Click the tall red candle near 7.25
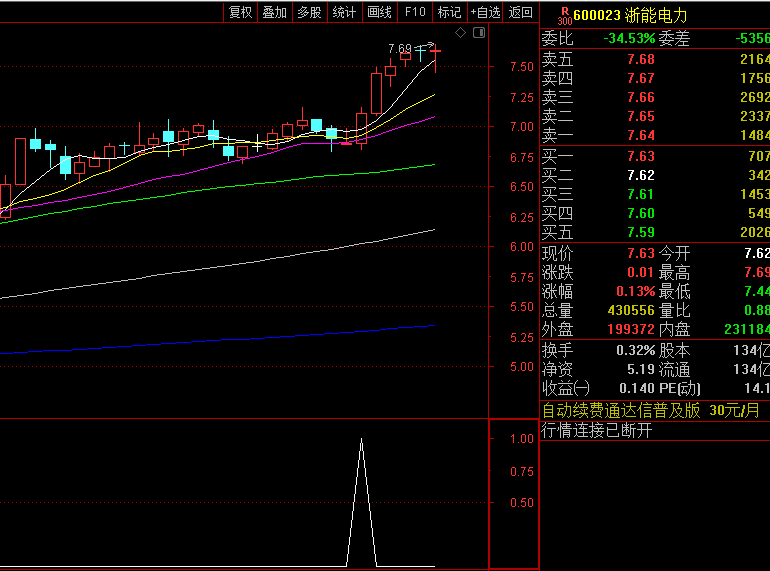770x571 pixels. 377,93
